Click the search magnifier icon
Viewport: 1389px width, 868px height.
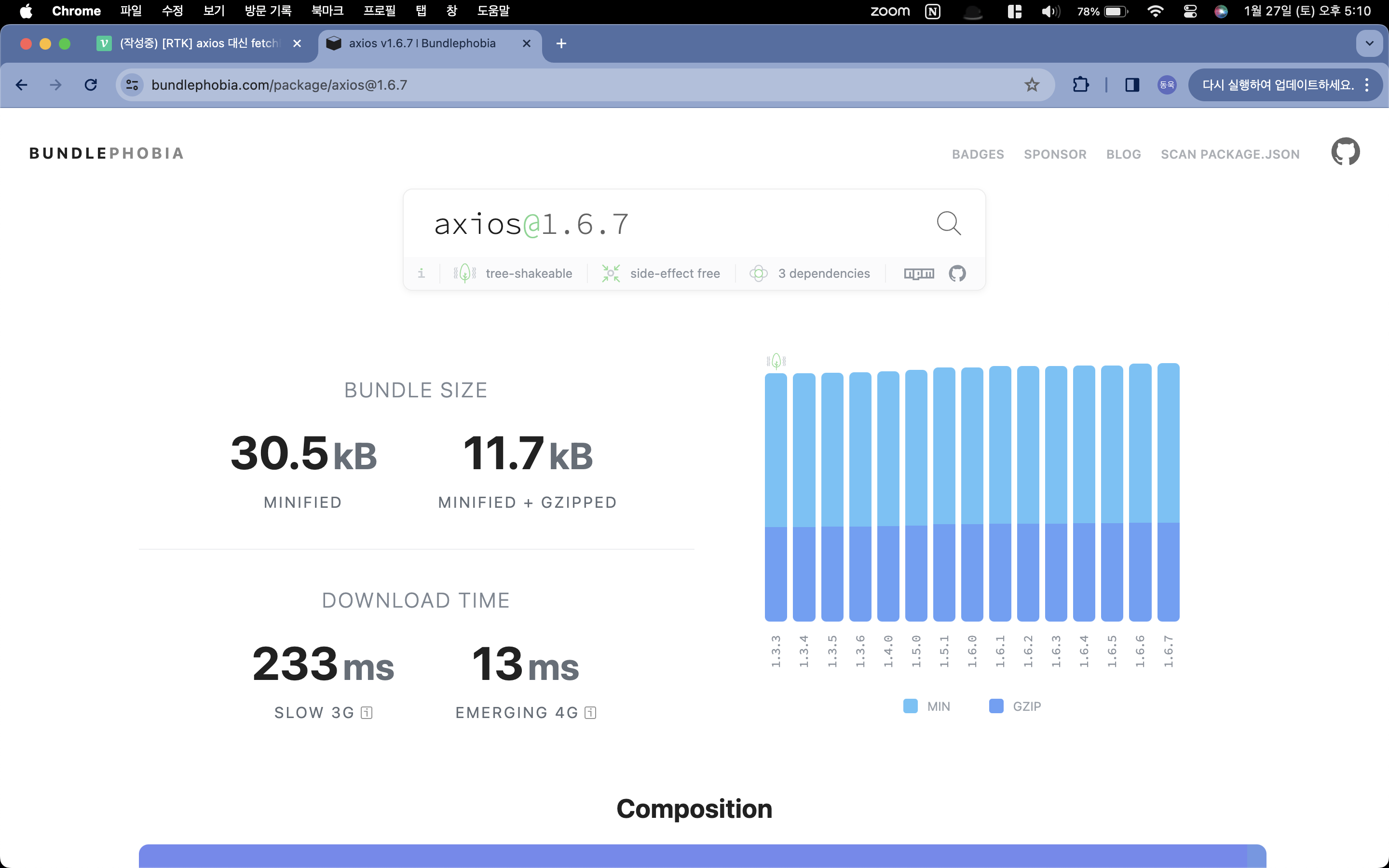click(x=948, y=223)
